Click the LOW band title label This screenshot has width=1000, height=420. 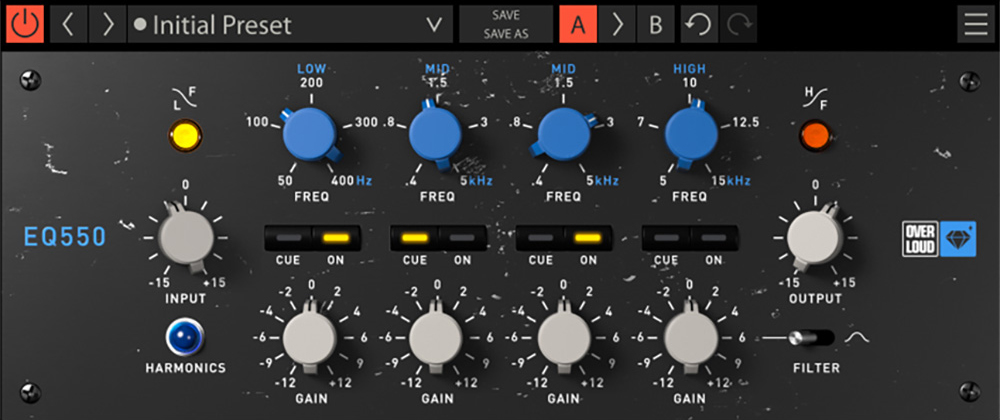[311, 69]
